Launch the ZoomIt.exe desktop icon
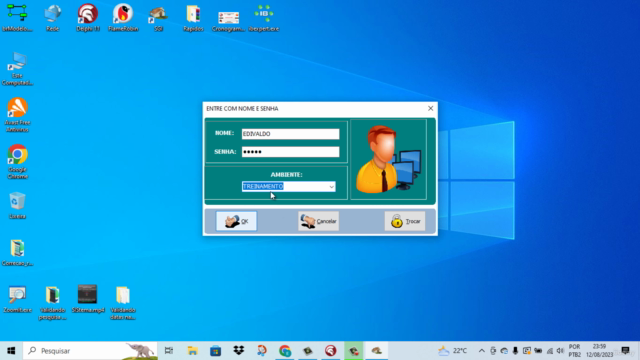Image resolution: width=640 pixels, height=360 pixels. coord(17,300)
